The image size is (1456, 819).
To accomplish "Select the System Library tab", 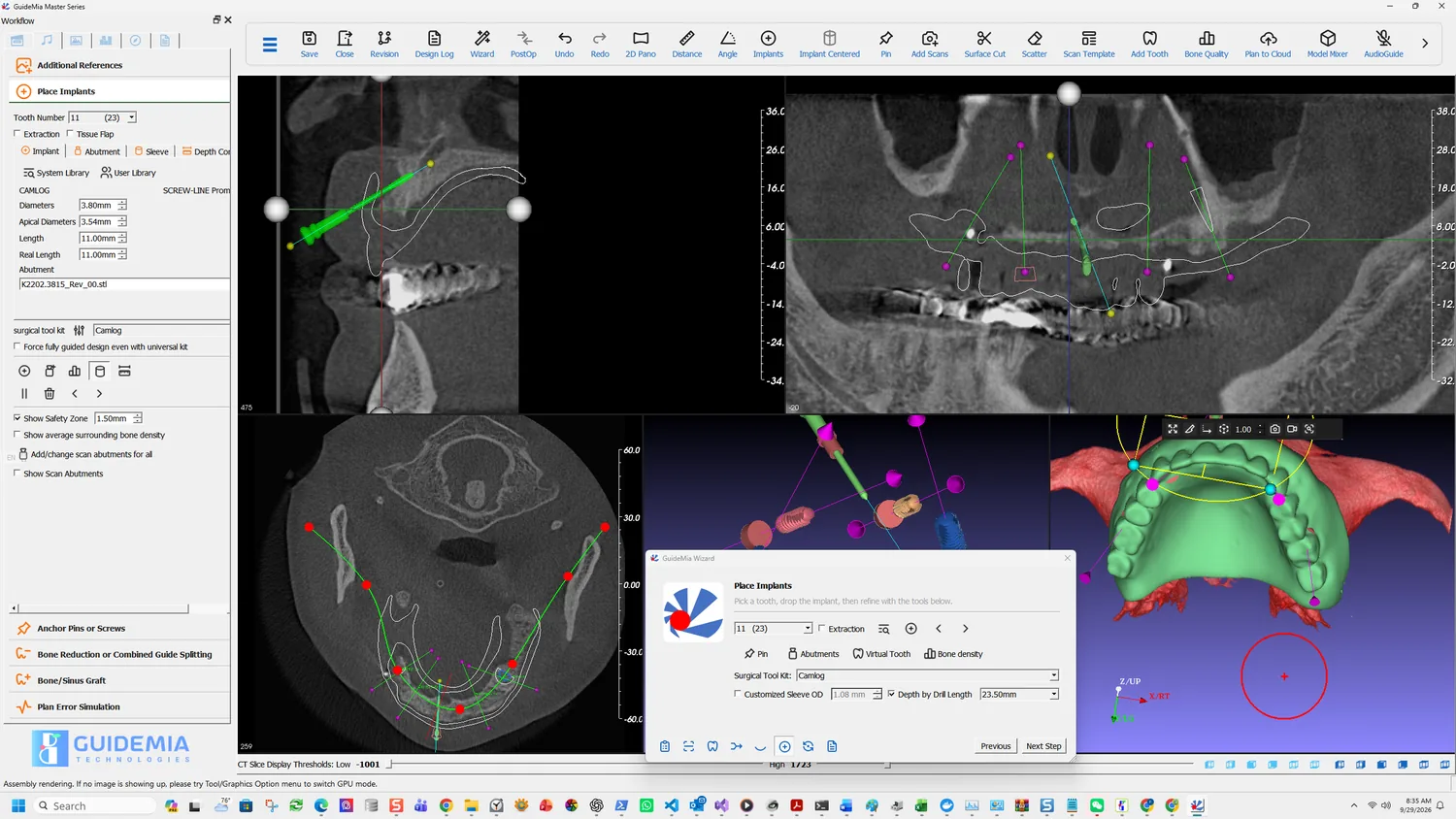I will 56,173.
